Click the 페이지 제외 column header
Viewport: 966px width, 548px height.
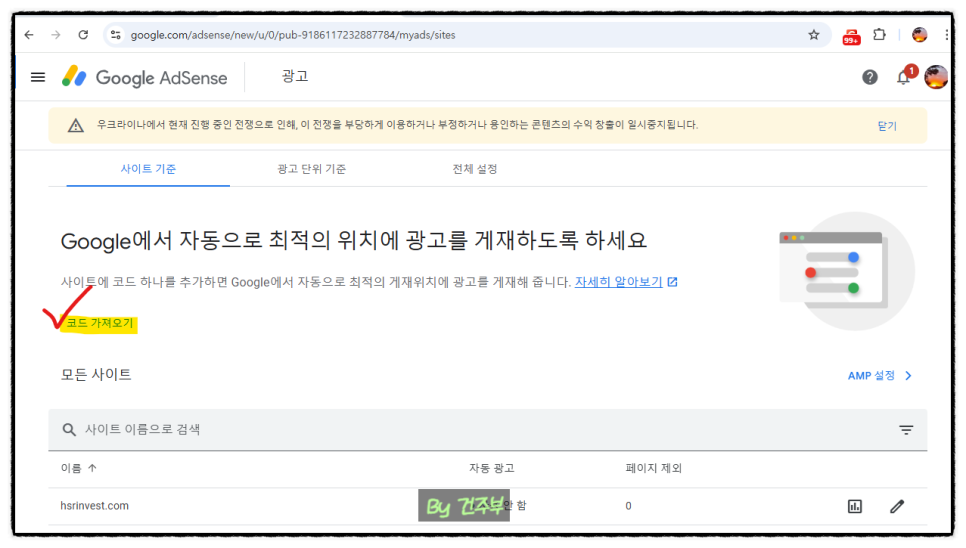point(654,468)
